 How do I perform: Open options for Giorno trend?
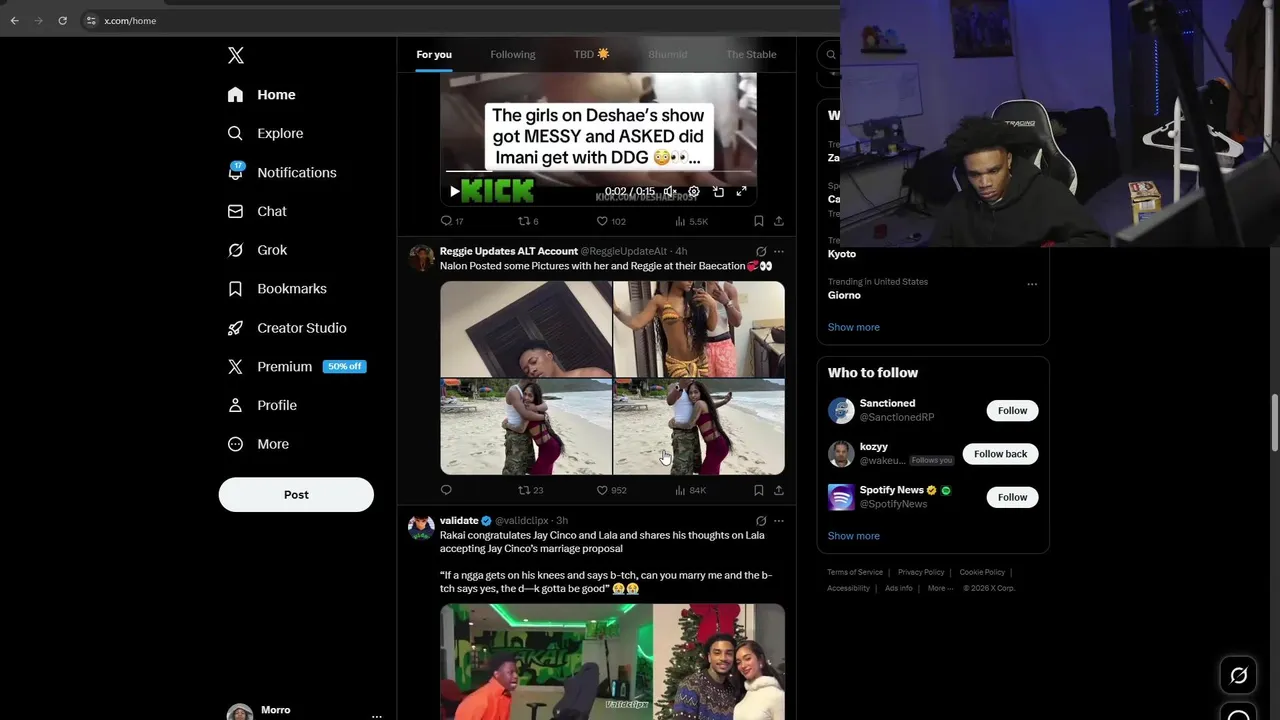pyautogui.click(x=1032, y=284)
